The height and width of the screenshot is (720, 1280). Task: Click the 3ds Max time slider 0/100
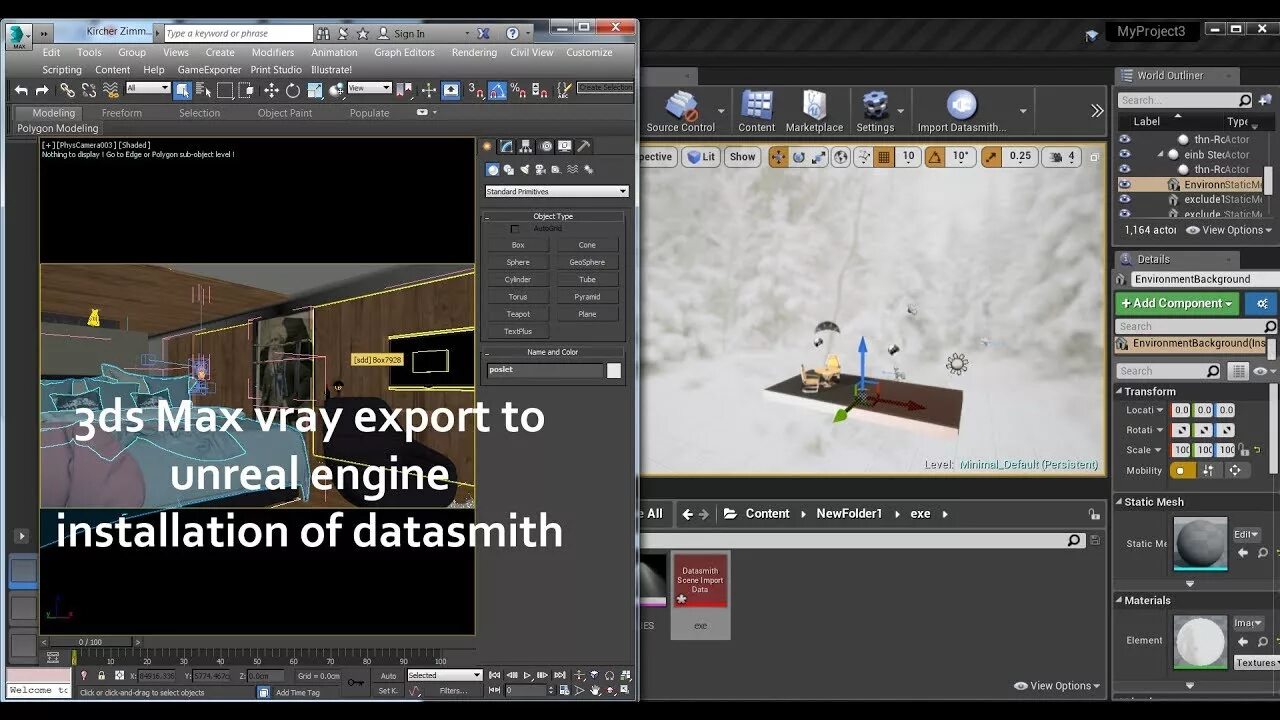point(91,642)
